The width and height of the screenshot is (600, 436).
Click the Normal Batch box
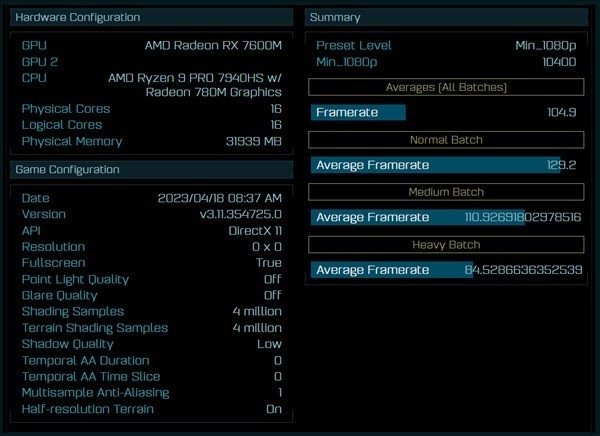446,140
